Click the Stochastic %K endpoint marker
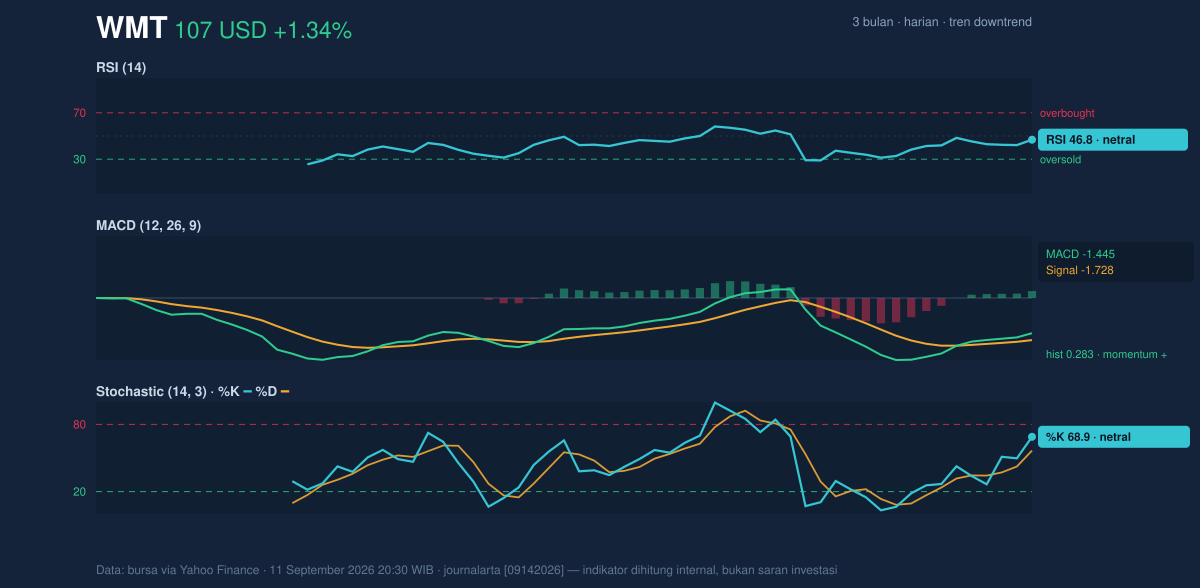This screenshot has height=588, width=1200. click(1032, 437)
